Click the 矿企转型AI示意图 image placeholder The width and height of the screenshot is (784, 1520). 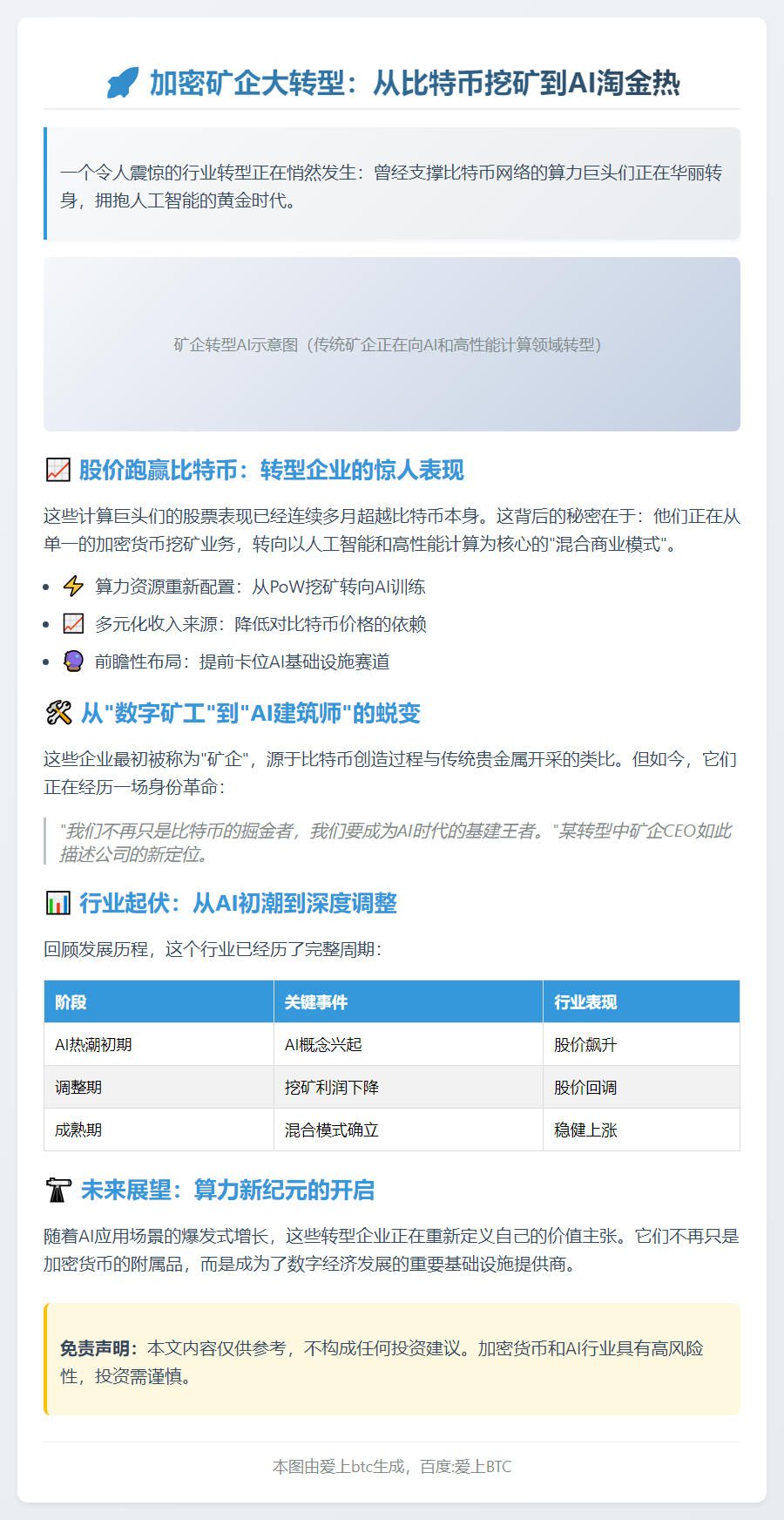pyautogui.click(x=392, y=344)
